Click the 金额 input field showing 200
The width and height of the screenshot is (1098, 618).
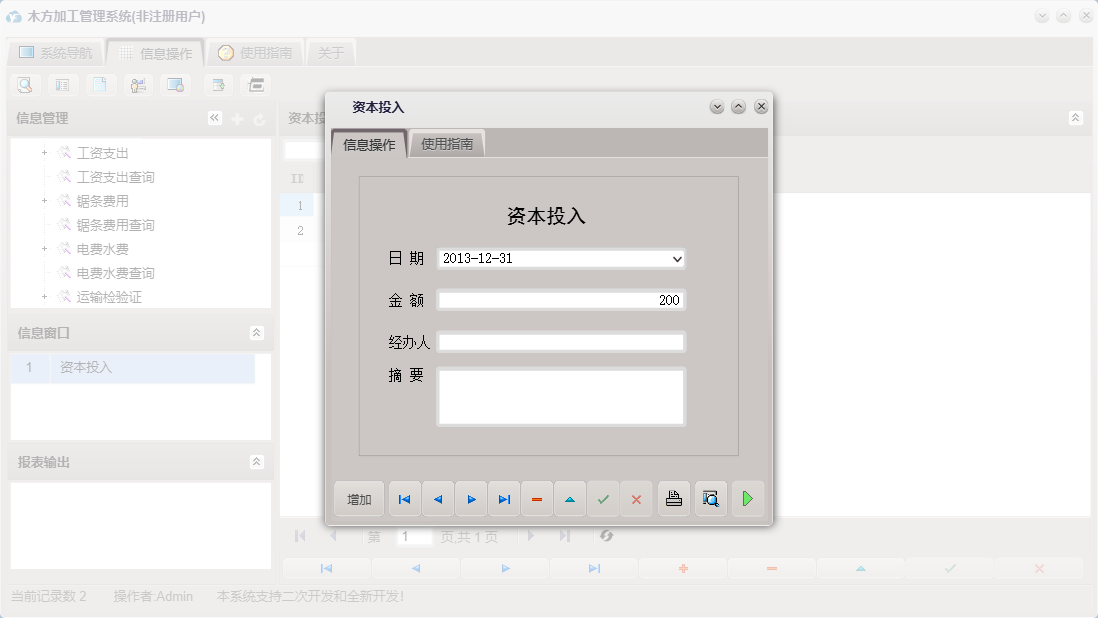[x=560, y=300]
